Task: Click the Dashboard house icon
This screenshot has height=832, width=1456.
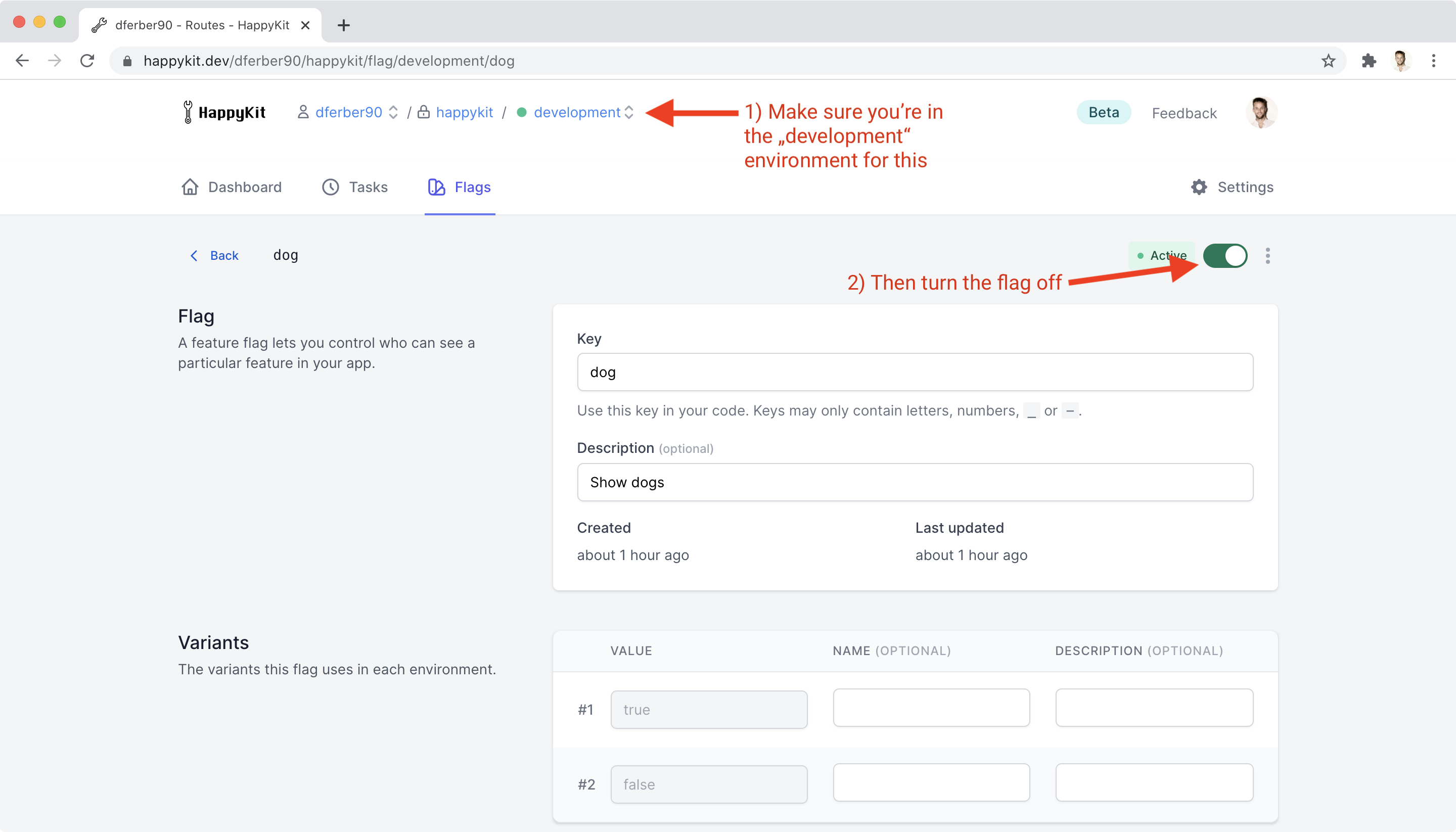Action: point(190,187)
